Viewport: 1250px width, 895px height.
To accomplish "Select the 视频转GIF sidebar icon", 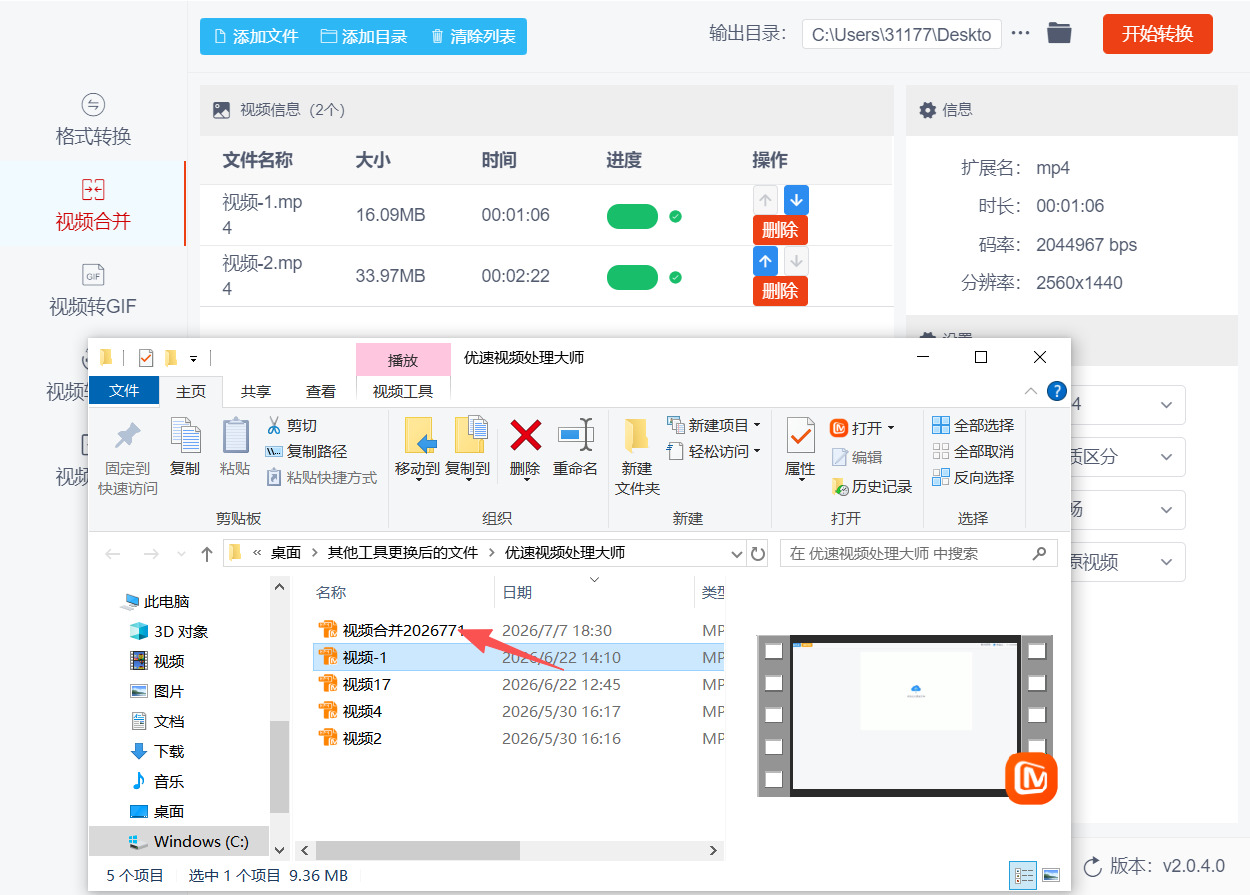I will pyautogui.click(x=93, y=275).
